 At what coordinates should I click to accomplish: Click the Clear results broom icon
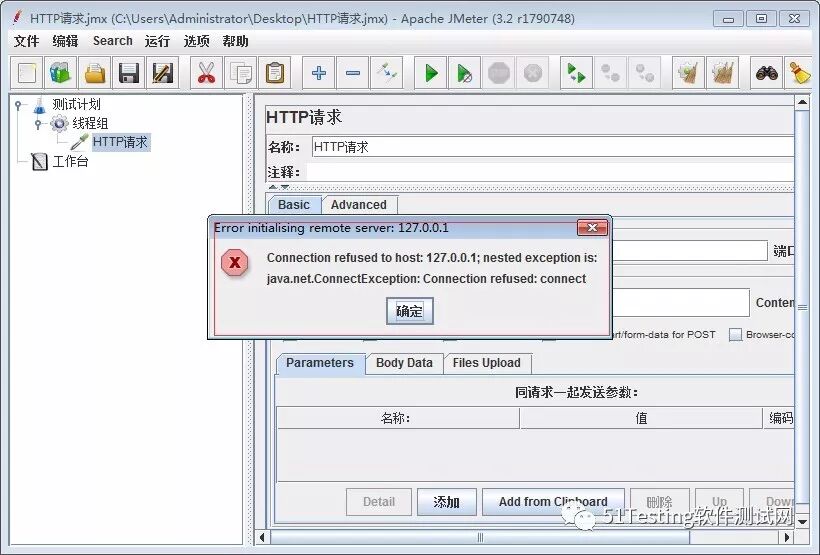(x=688, y=73)
